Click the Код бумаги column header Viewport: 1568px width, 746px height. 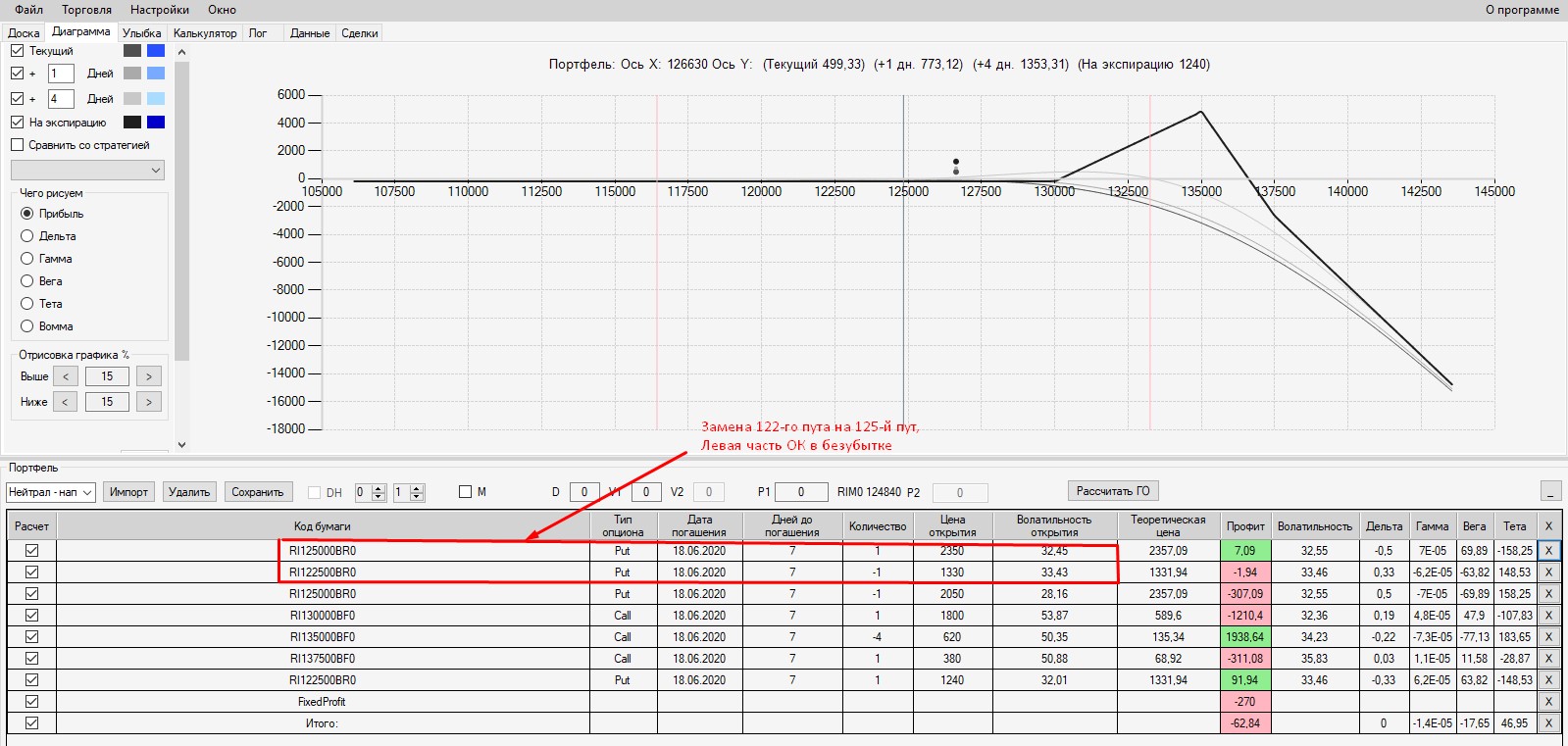[323, 526]
